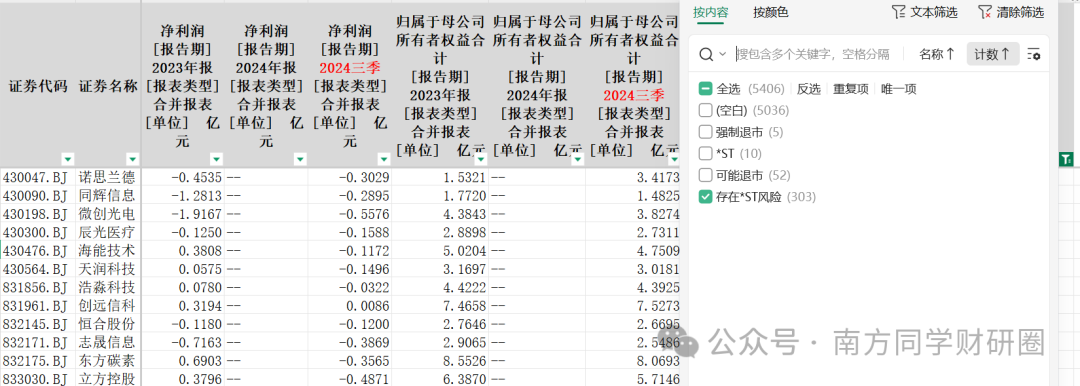1080x386 pixels.
Task: Click the green filter icon at panel edge
Action: [x=1066, y=160]
